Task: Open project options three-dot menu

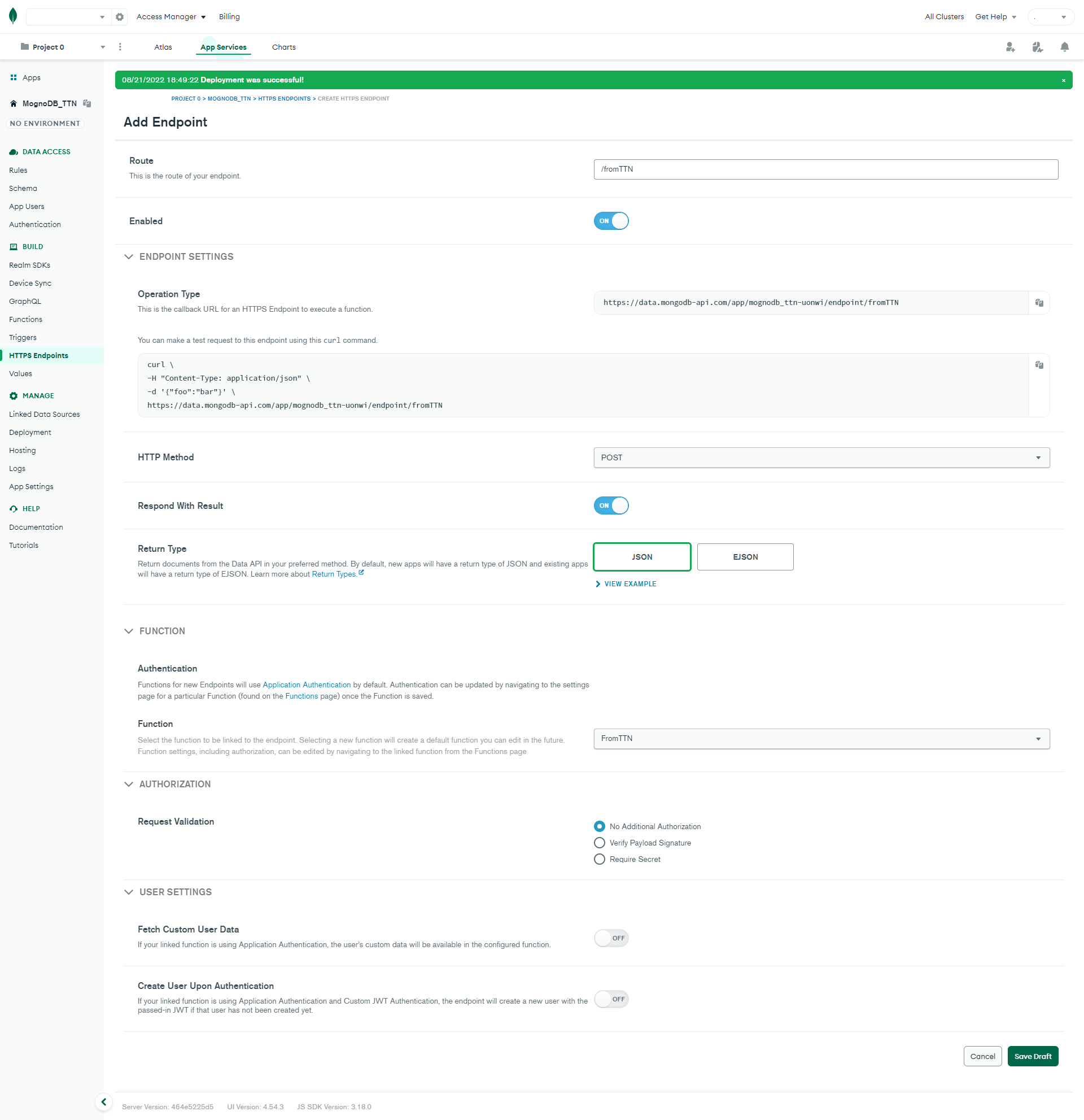Action: click(120, 47)
